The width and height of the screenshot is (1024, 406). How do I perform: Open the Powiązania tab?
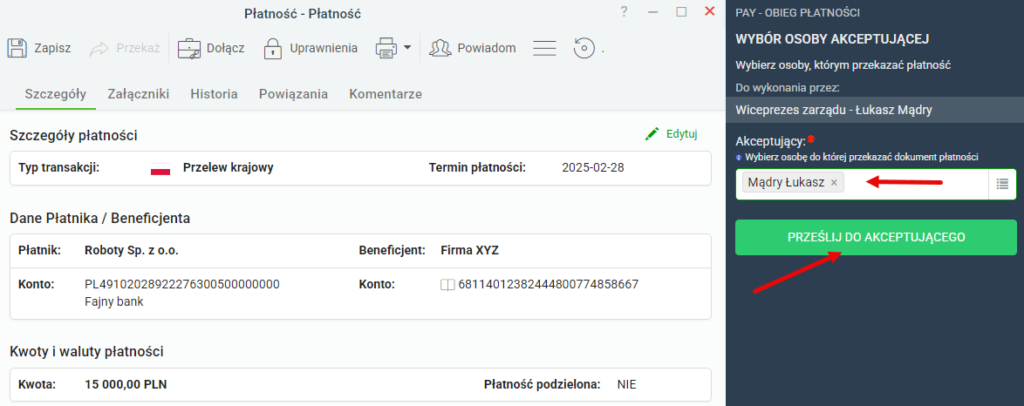point(293,94)
